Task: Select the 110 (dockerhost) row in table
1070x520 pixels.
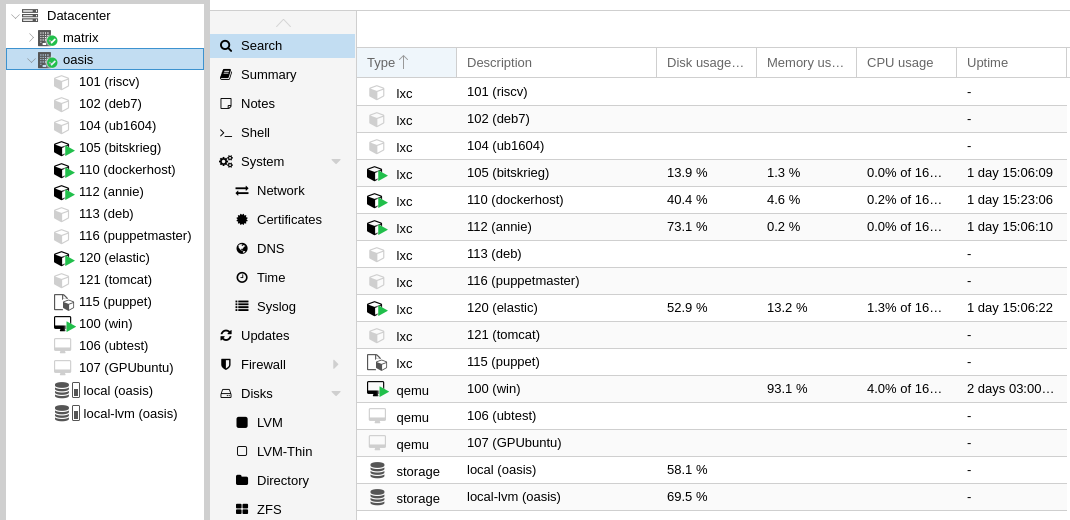Action: (x=711, y=200)
